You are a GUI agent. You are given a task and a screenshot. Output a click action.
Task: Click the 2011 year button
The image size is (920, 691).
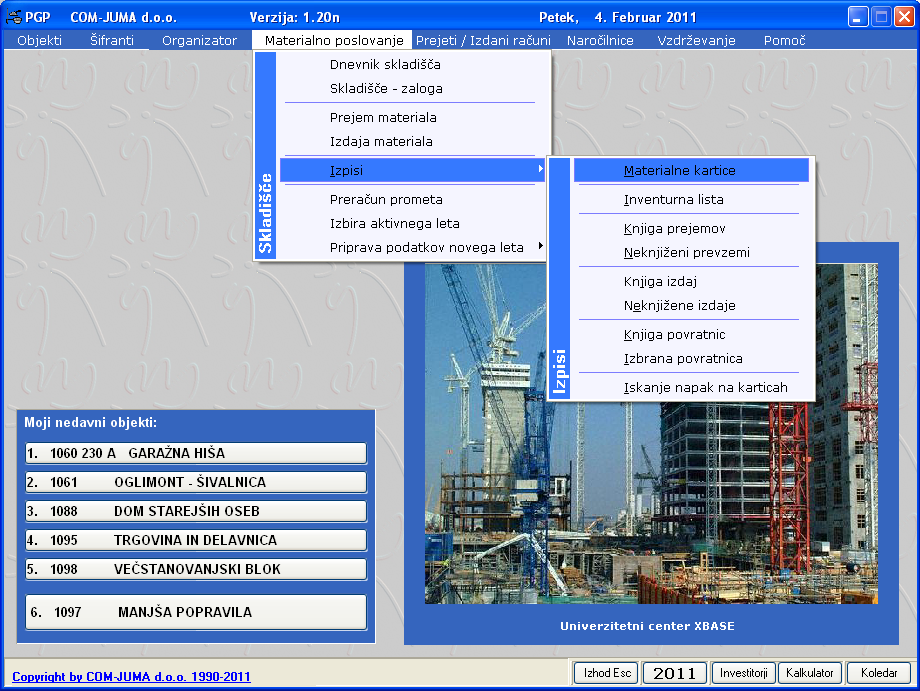(x=674, y=673)
